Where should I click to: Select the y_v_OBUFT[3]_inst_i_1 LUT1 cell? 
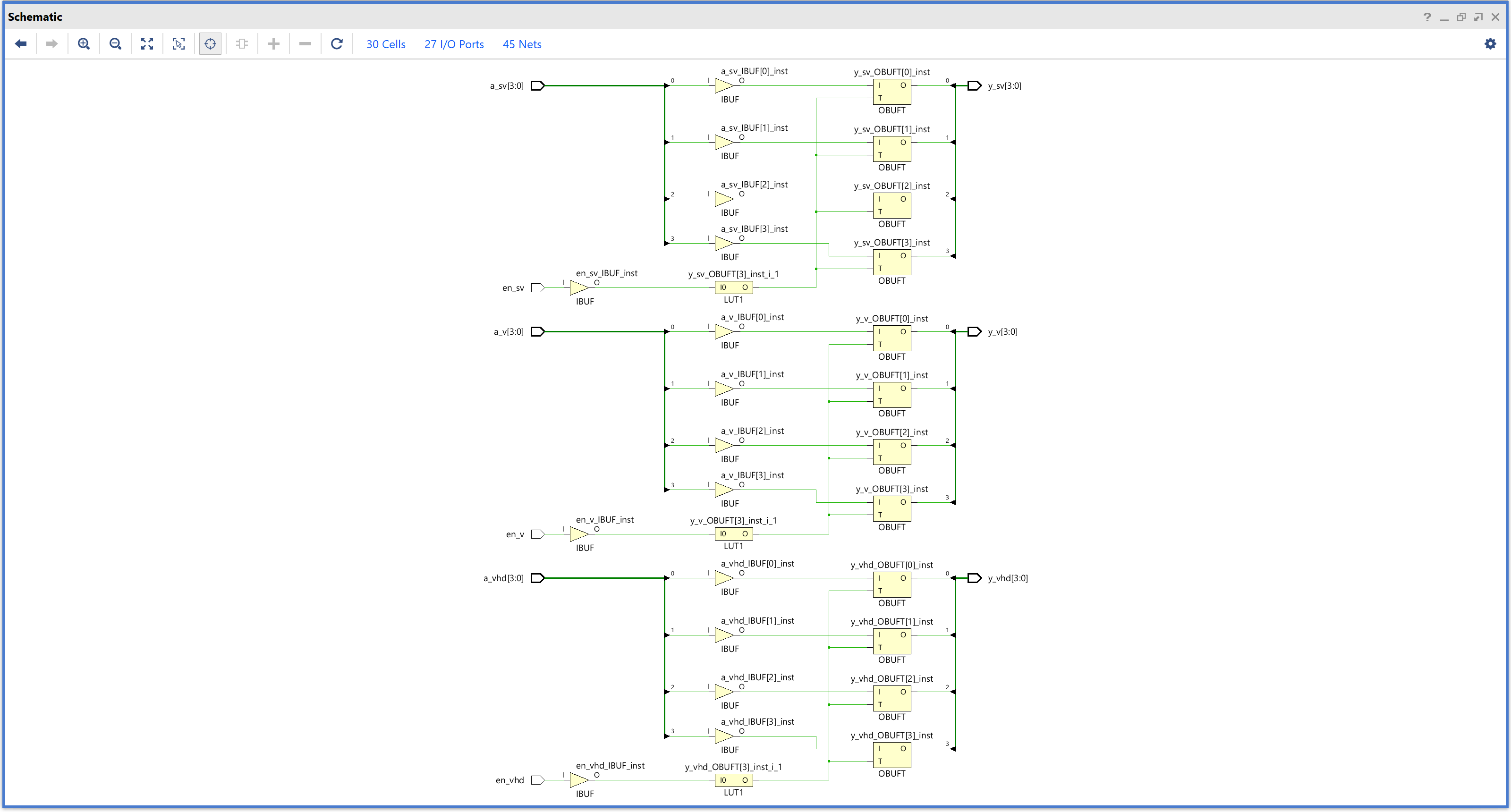733,534
